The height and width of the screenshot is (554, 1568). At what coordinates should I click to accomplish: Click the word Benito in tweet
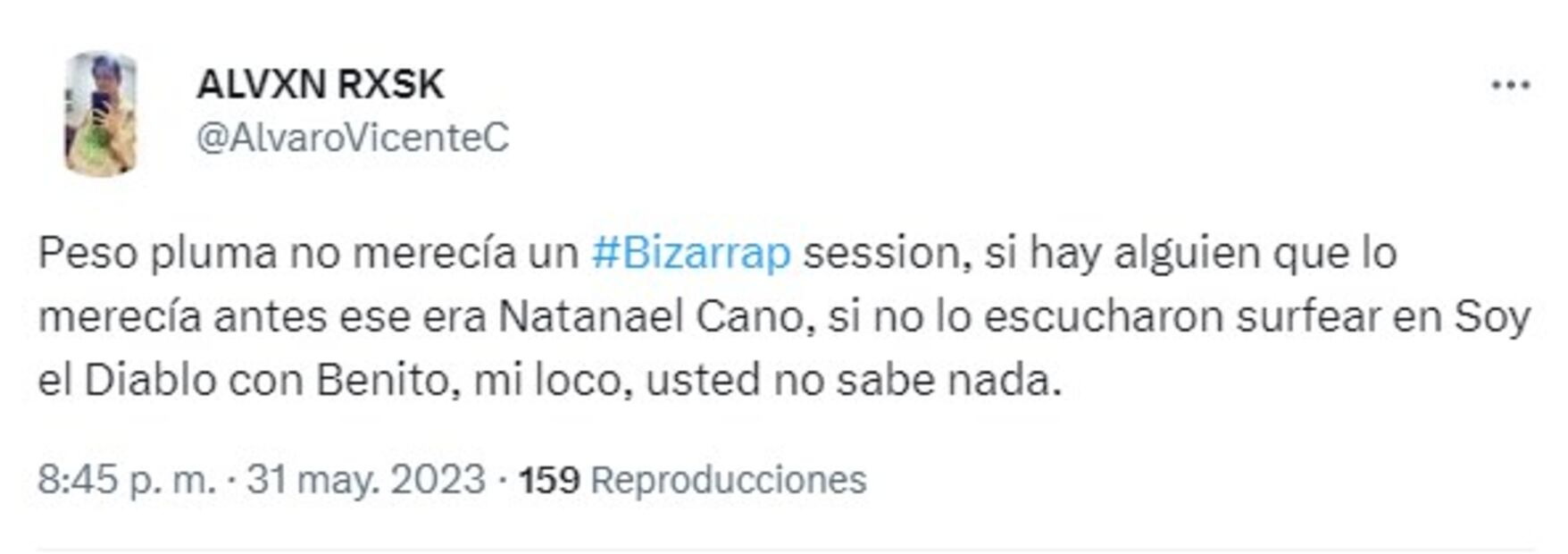[382, 381]
